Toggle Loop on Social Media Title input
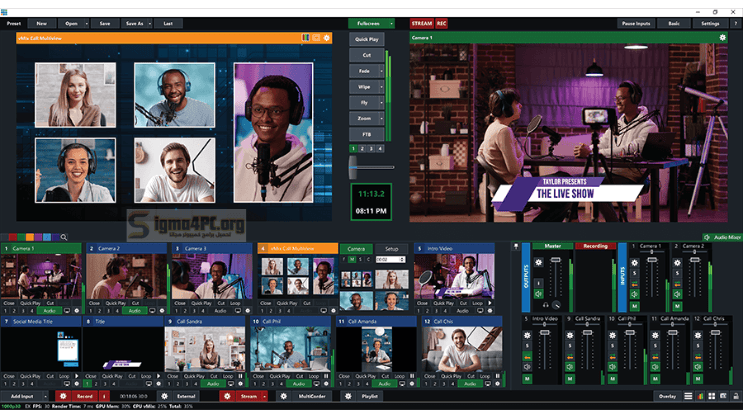 coord(64,377)
